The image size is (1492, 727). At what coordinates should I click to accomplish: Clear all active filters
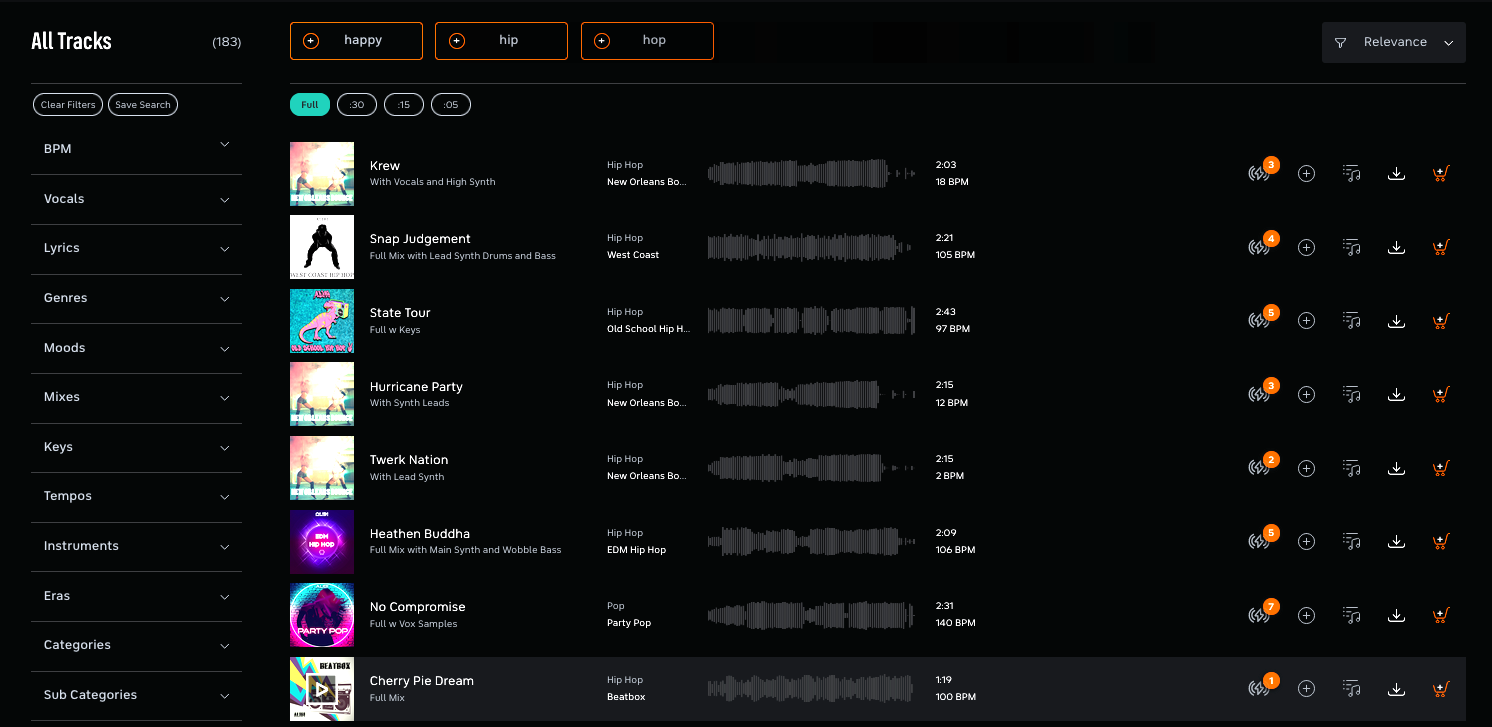67,104
